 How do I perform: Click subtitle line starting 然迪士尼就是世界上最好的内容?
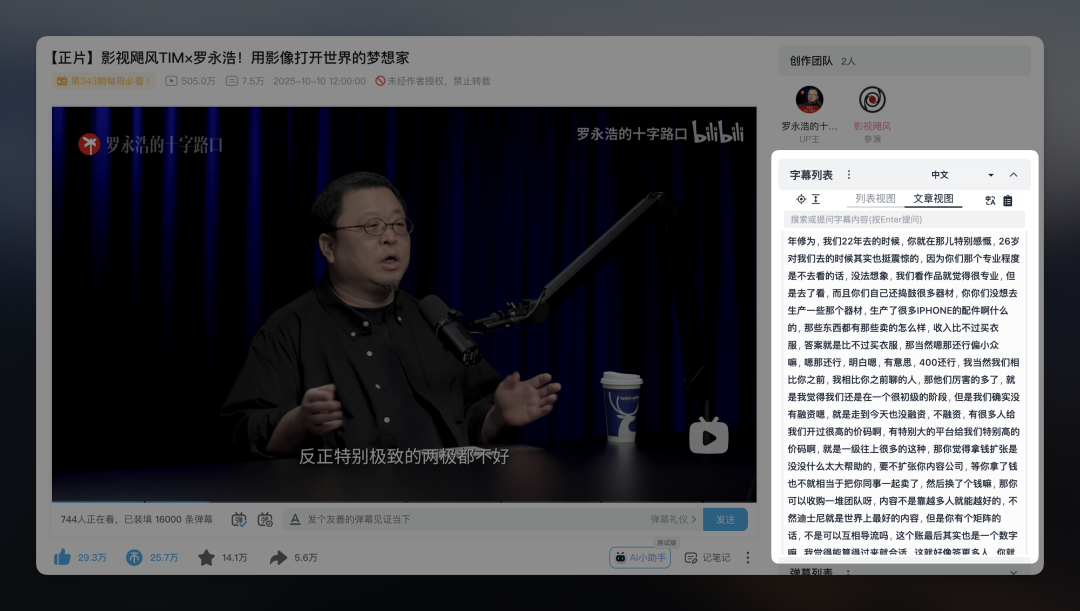pos(894,518)
